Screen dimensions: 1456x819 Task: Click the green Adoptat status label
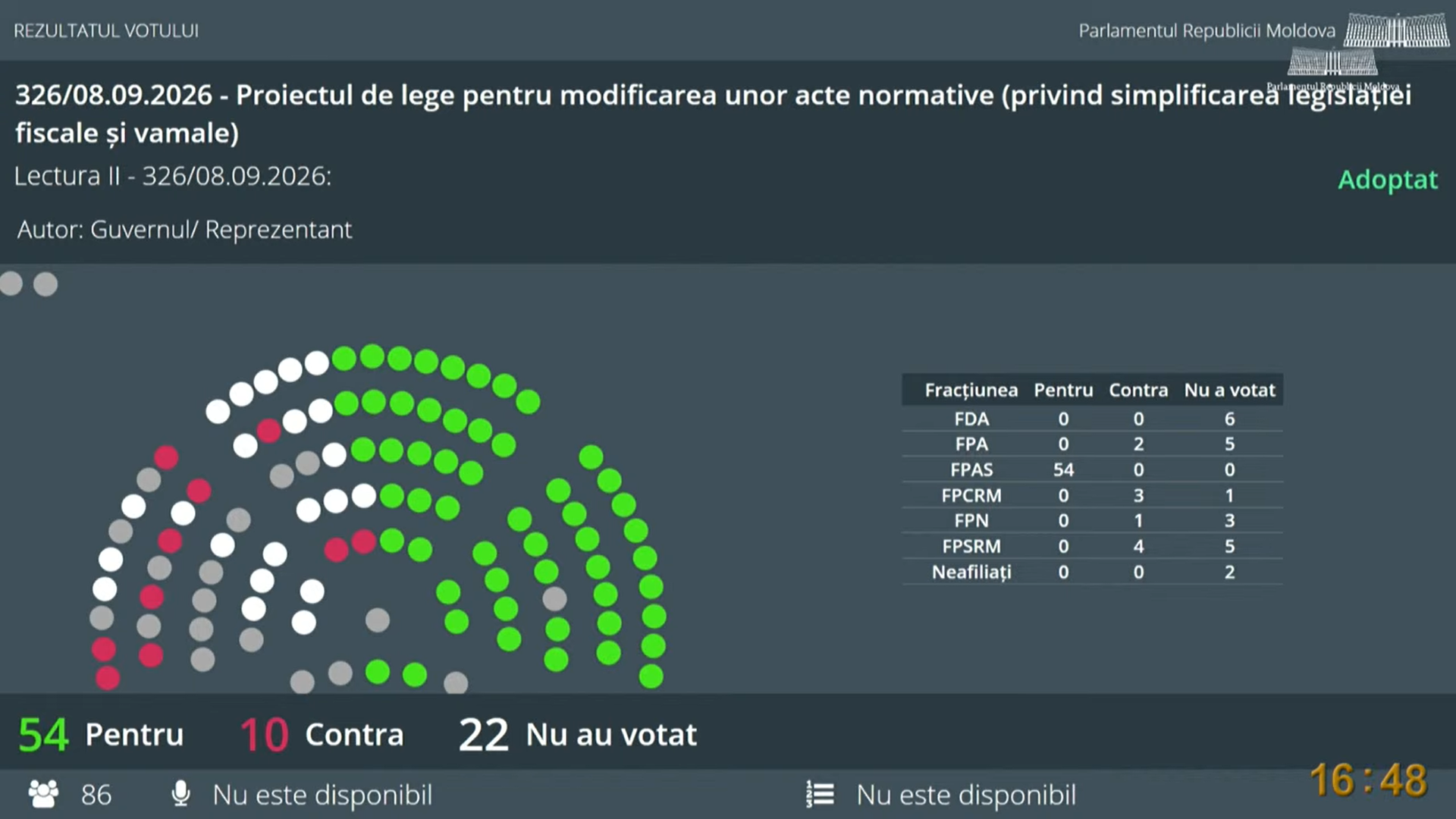pyautogui.click(x=1387, y=180)
